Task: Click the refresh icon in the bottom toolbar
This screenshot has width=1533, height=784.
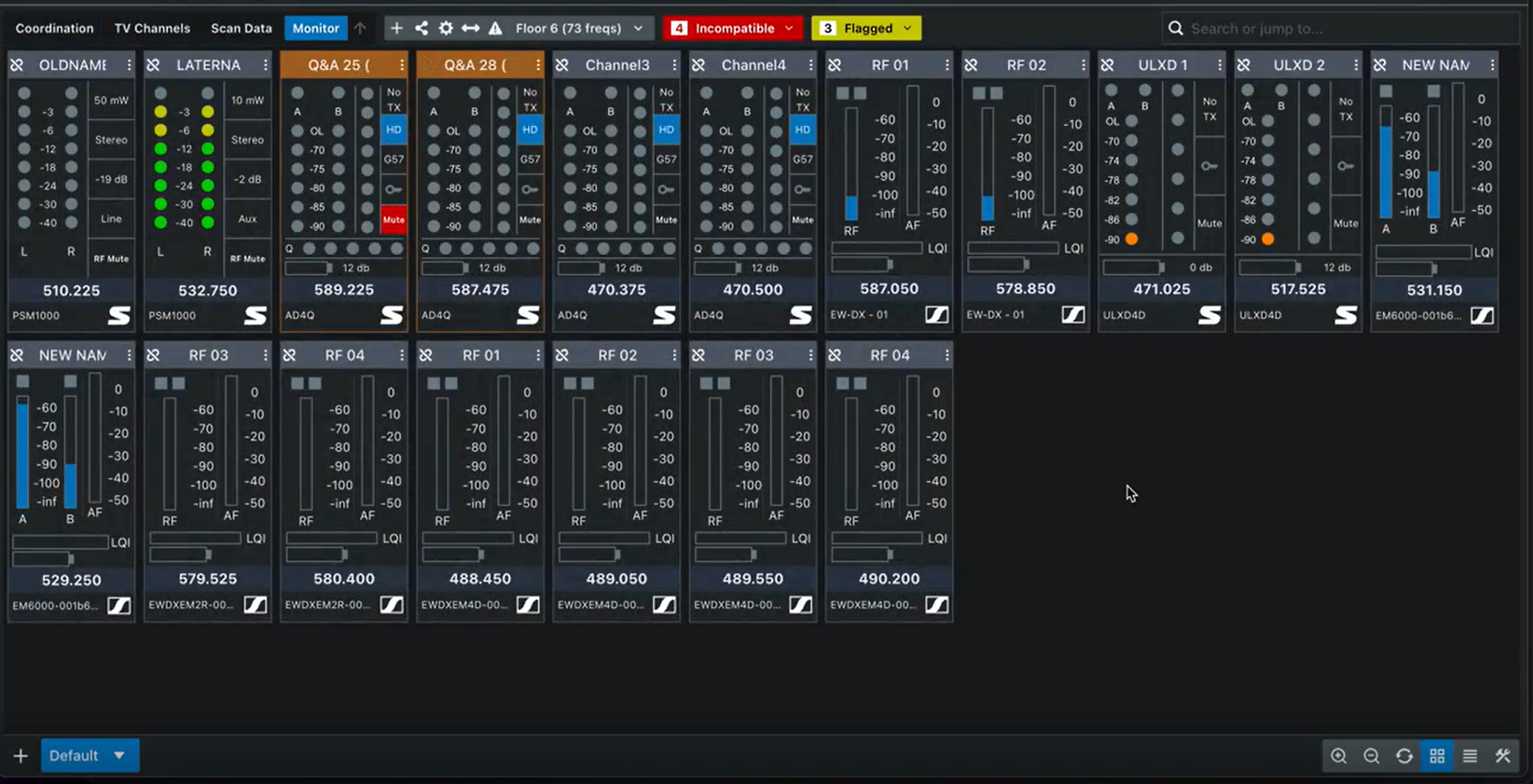Action: 1403,756
